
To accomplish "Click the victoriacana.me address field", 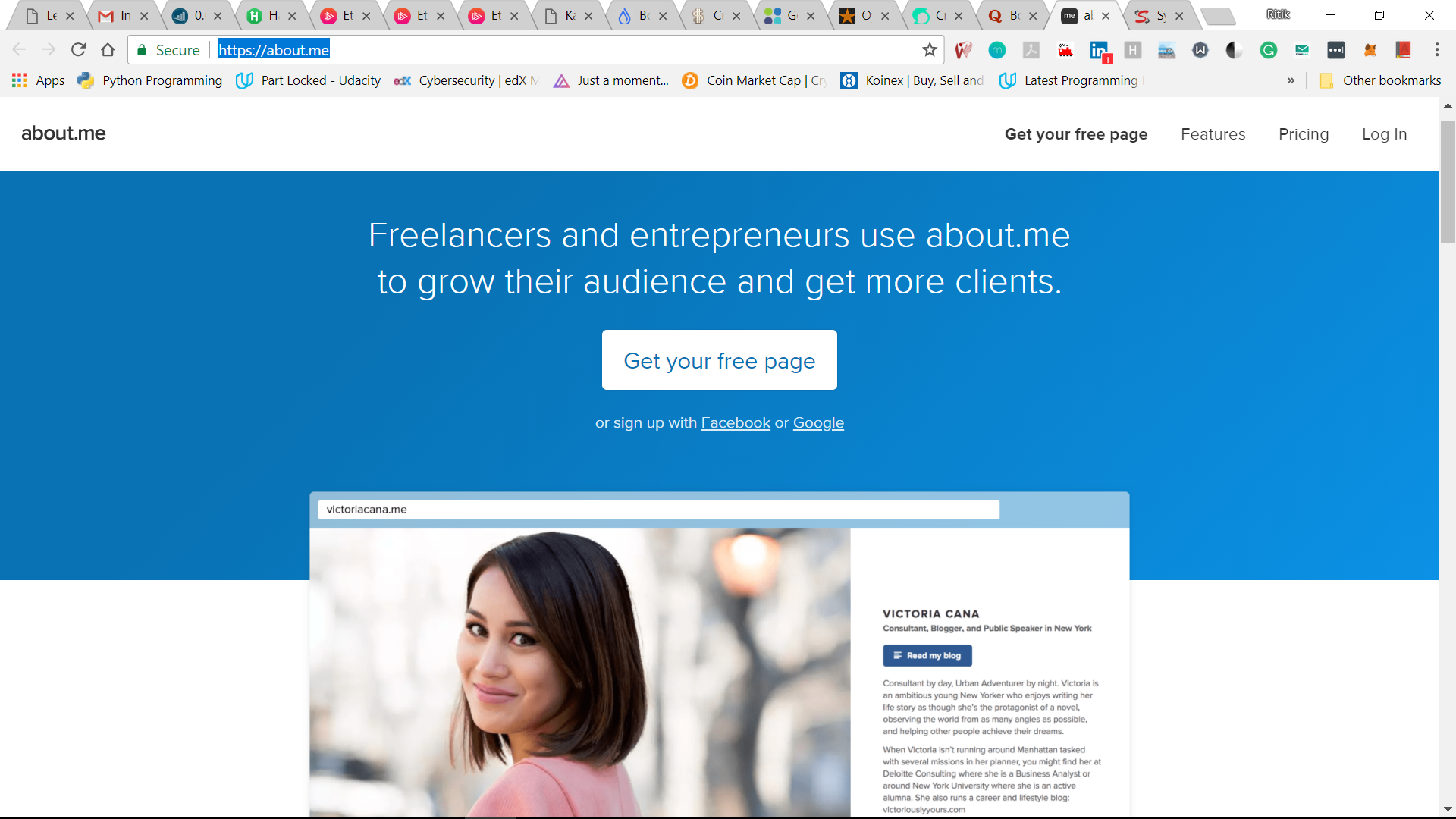I will click(658, 510).
